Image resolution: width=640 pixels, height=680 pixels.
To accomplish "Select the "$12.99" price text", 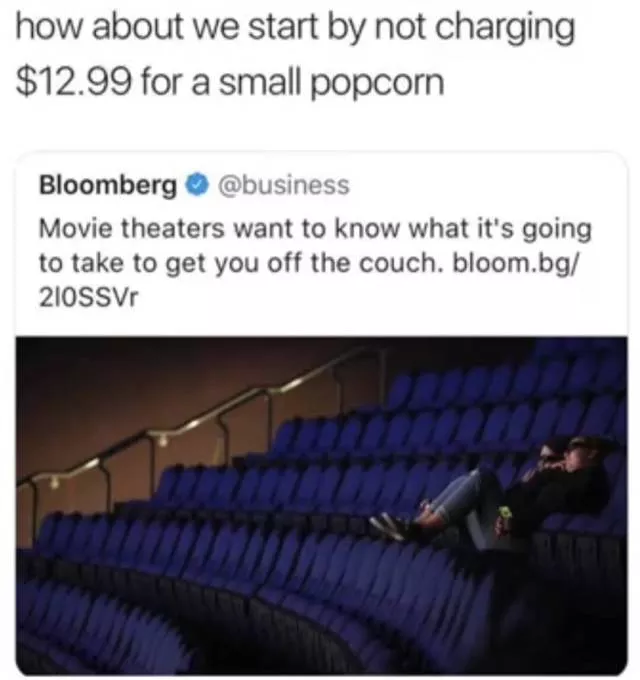I will [73, 82].
